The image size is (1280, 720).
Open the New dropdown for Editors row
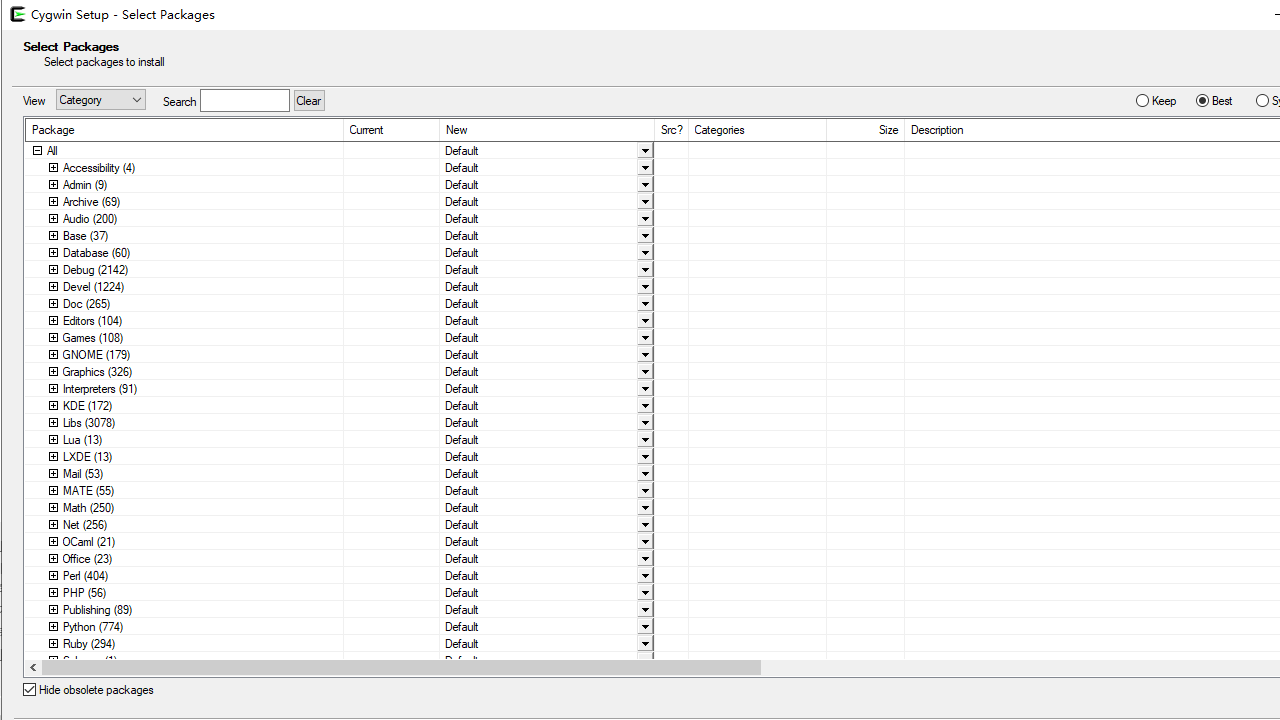[x=645, y=321]
